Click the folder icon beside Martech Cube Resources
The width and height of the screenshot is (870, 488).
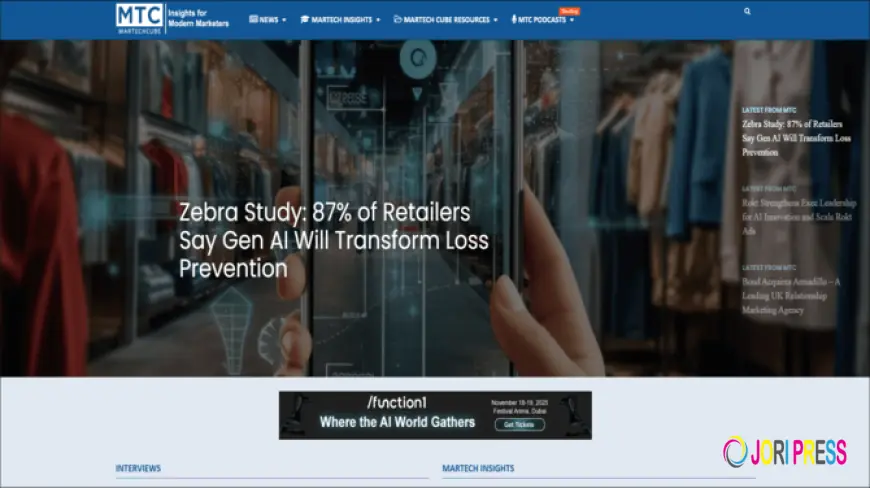pos(398,19)
